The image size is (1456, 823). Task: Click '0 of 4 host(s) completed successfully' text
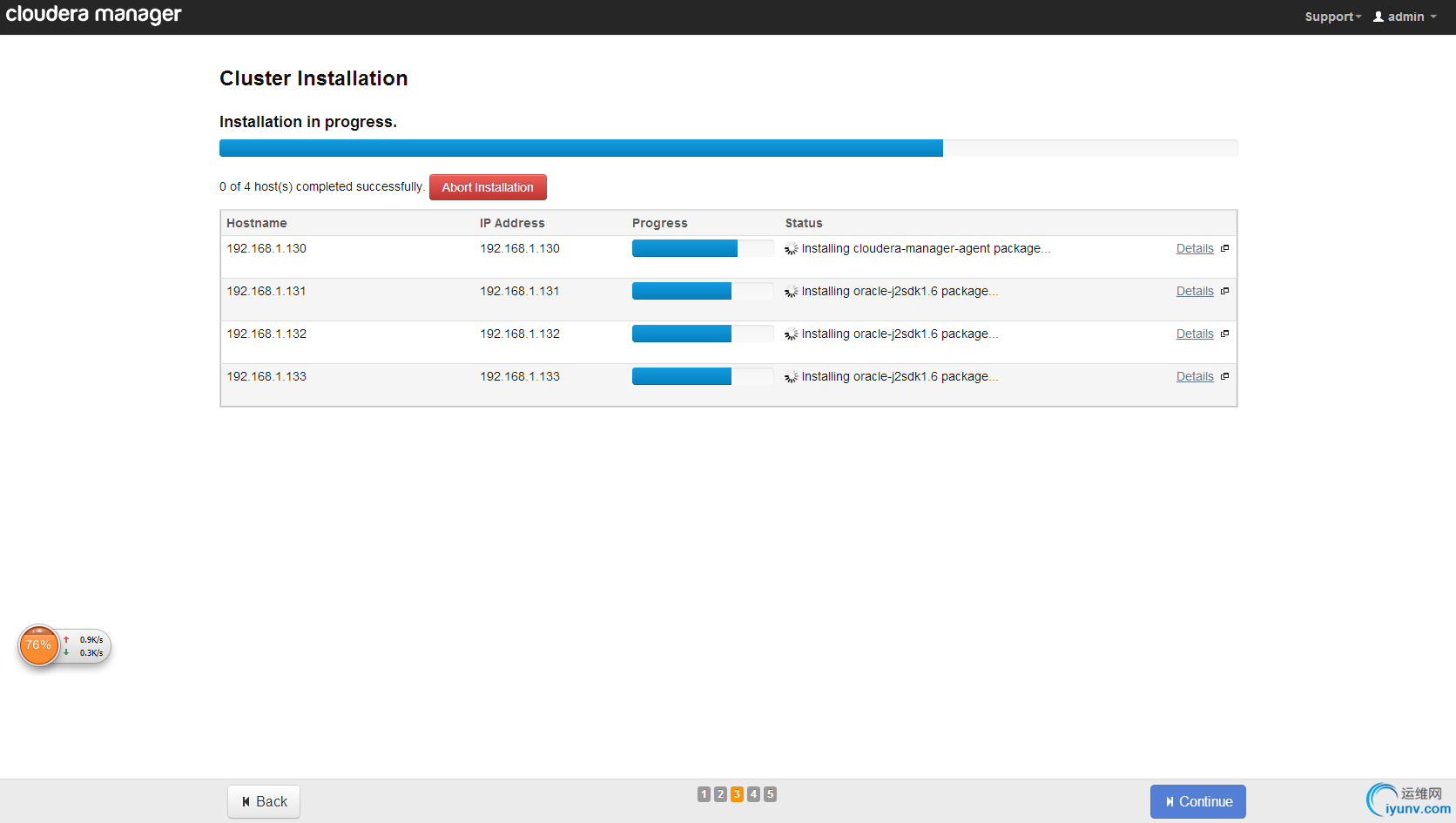click(x=322, y=186)
